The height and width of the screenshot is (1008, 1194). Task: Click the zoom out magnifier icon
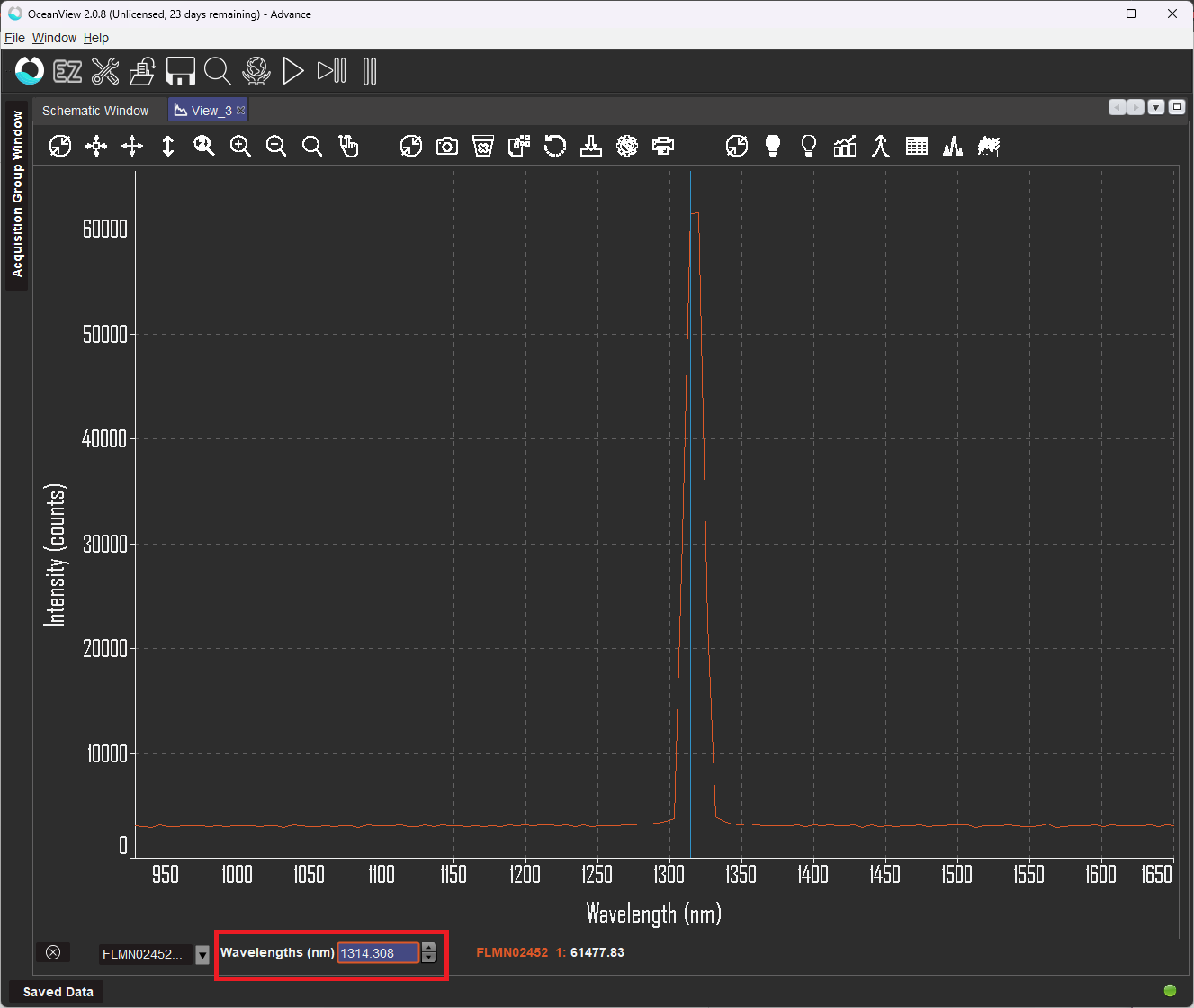tap(276, 146)
